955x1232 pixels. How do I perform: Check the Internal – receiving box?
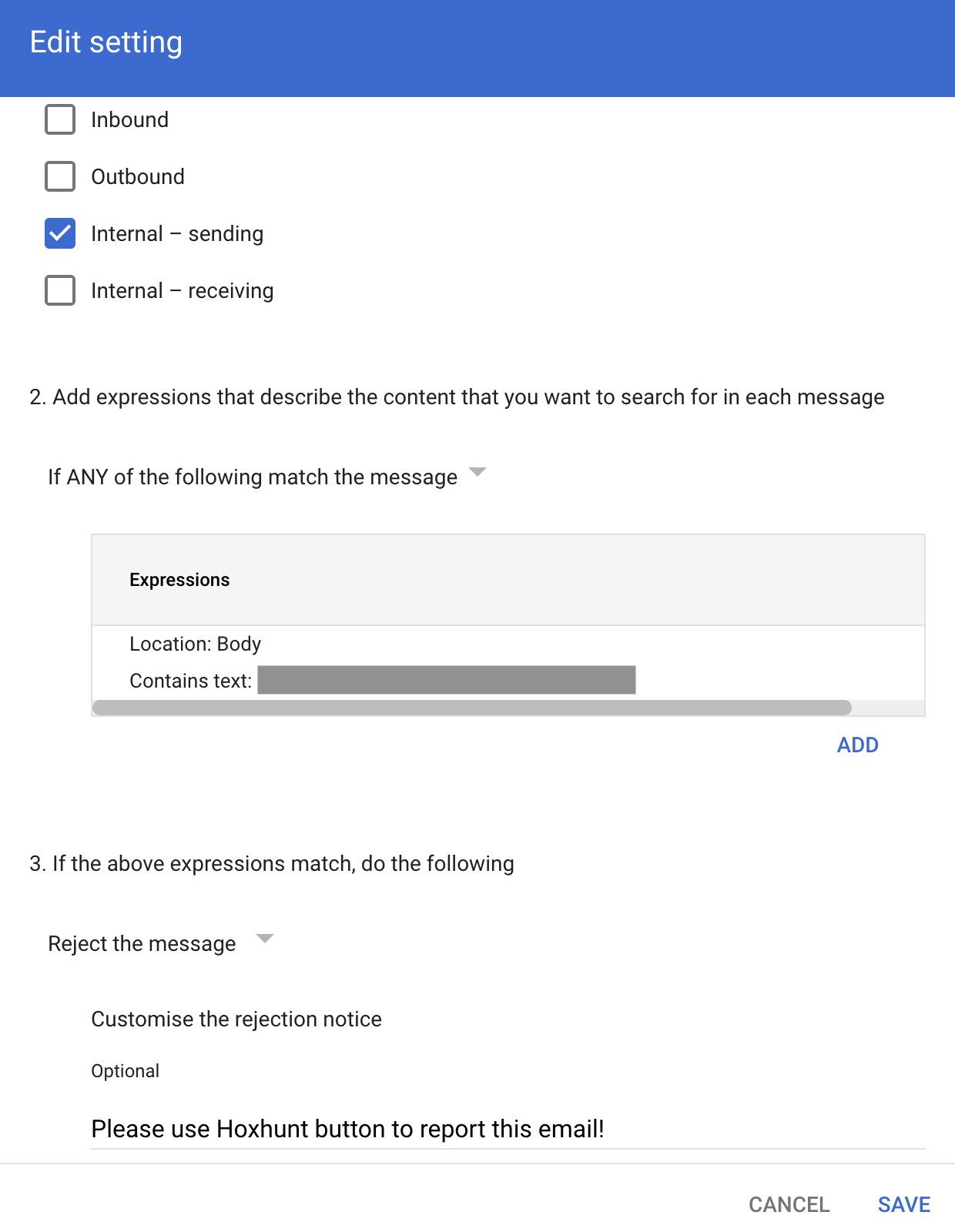pyautogui.click(x=60, y=290)
